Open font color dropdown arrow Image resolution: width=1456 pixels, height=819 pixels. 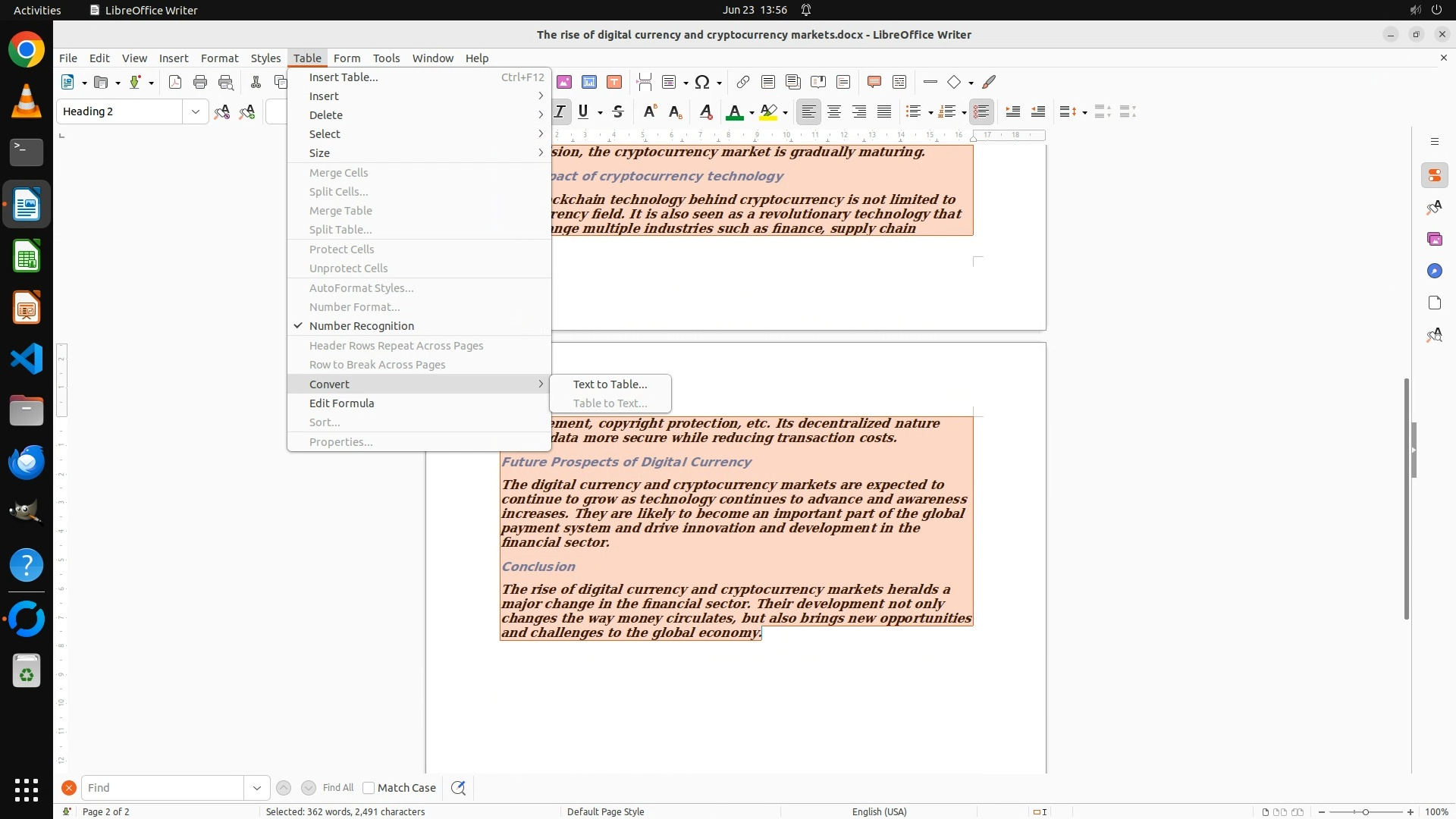(752, 113)
